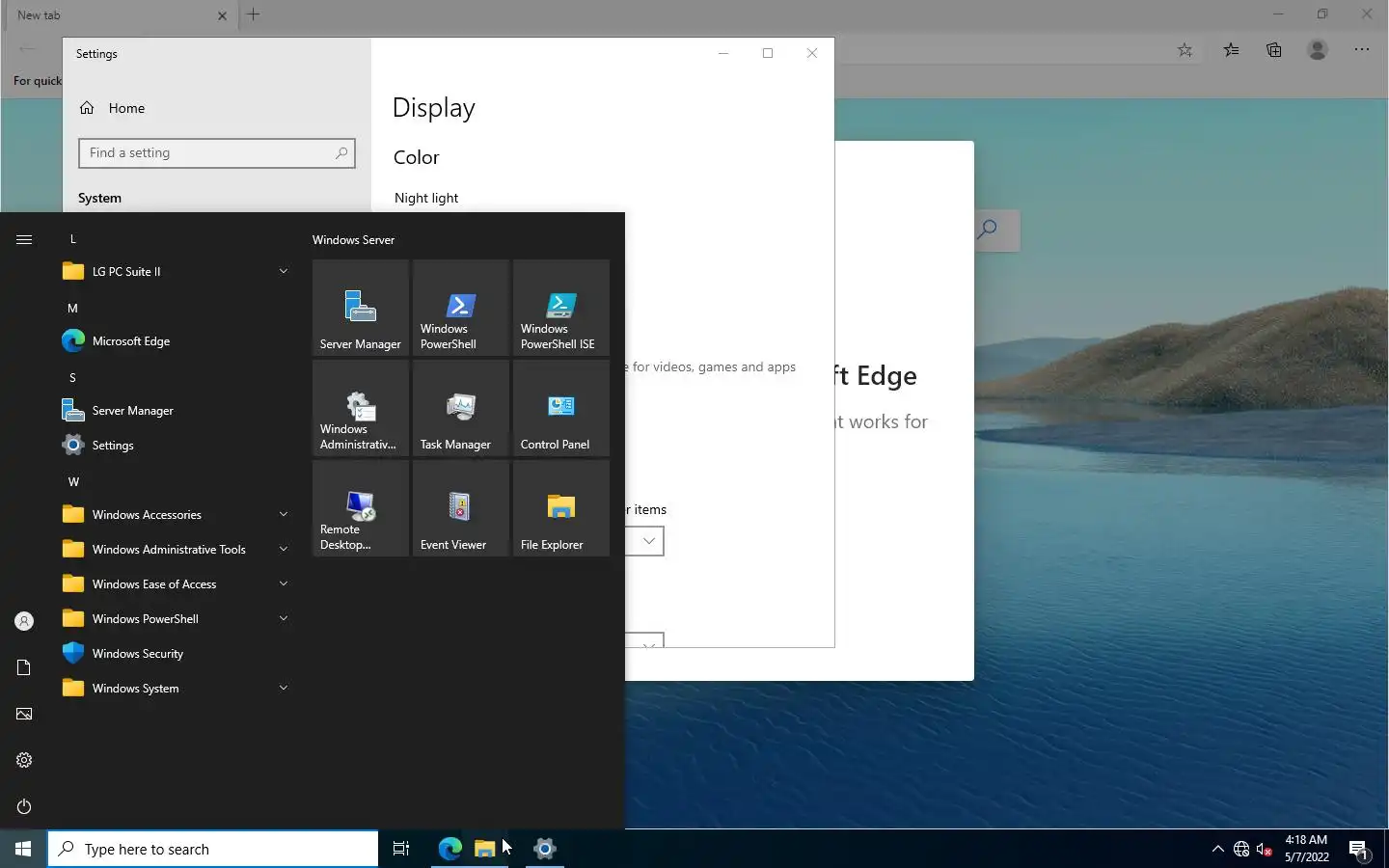Image resolution: width=1389 pixels, height=868 pixels.
Task: Expand the Windows PowerShell folder
Action: [x=177, y=618]
